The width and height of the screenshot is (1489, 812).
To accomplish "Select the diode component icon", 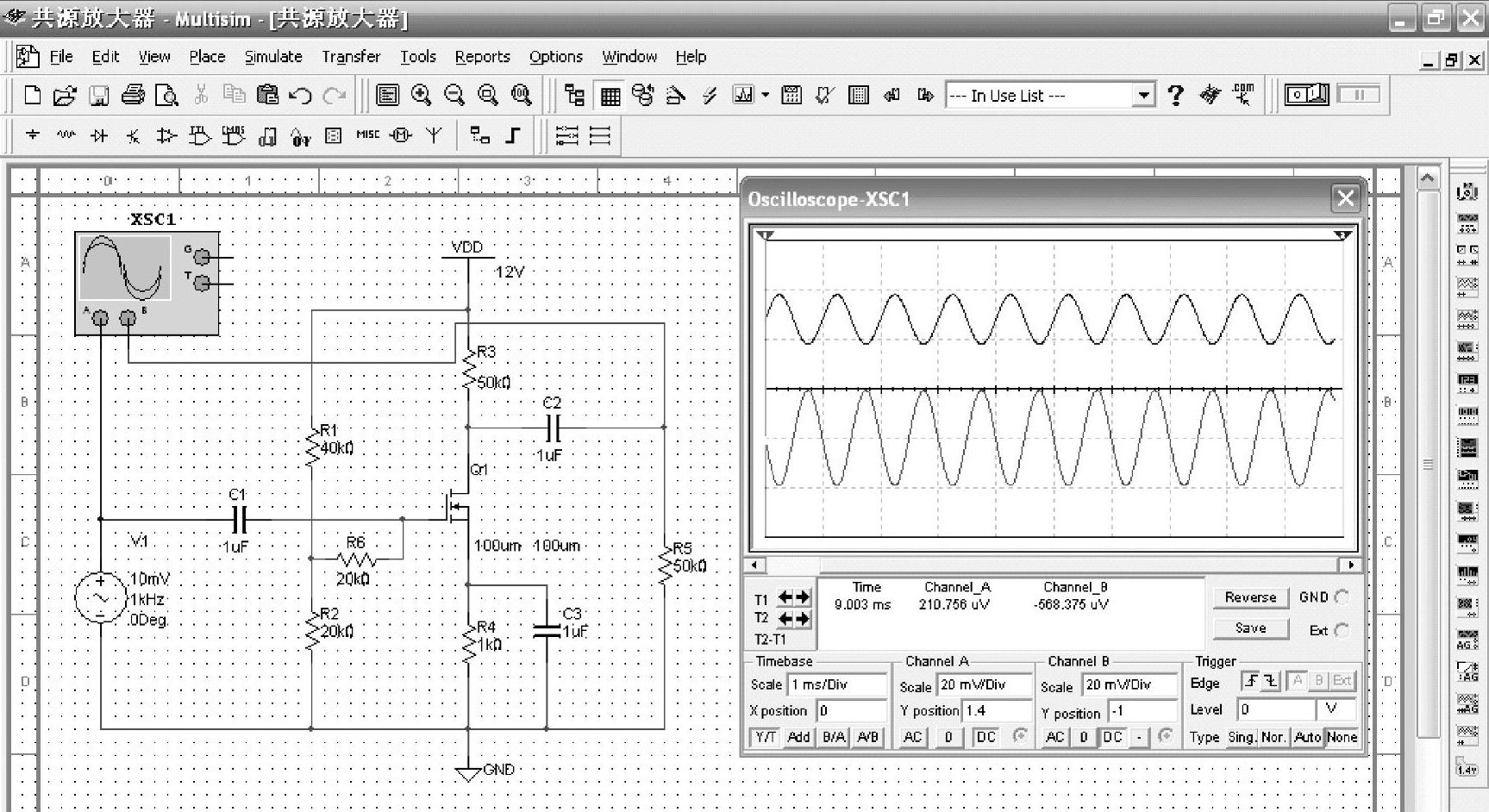I will [x=99, y=135].
